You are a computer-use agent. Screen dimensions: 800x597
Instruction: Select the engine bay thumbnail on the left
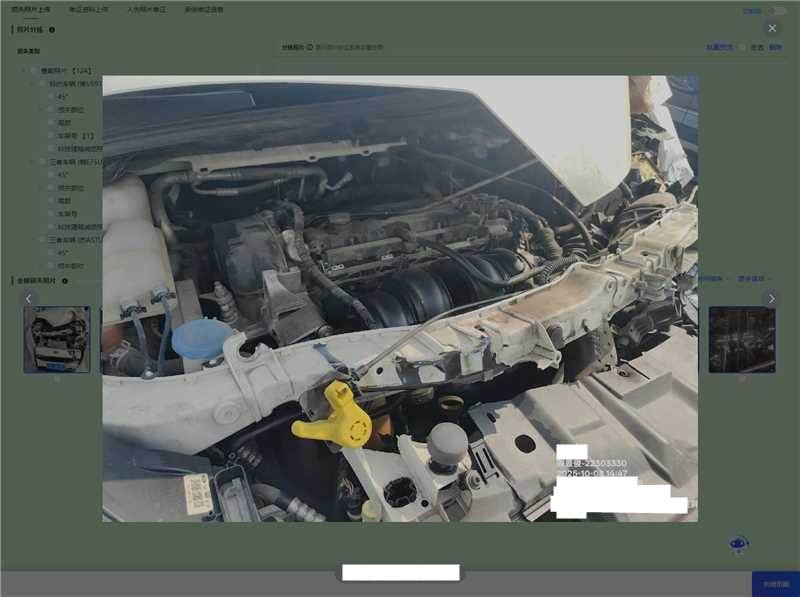click(x=57, y=340)
